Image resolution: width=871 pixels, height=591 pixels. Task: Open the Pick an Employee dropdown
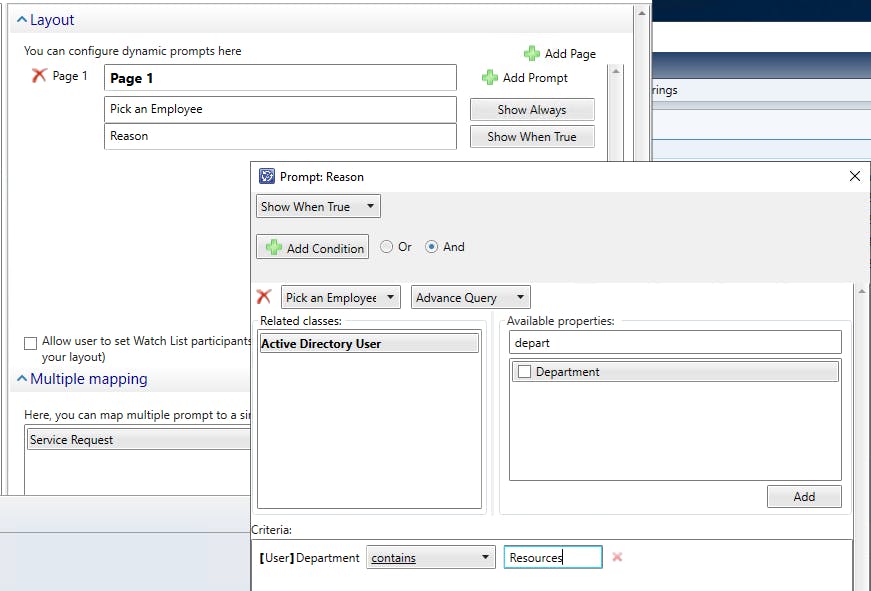click(341, 297)
